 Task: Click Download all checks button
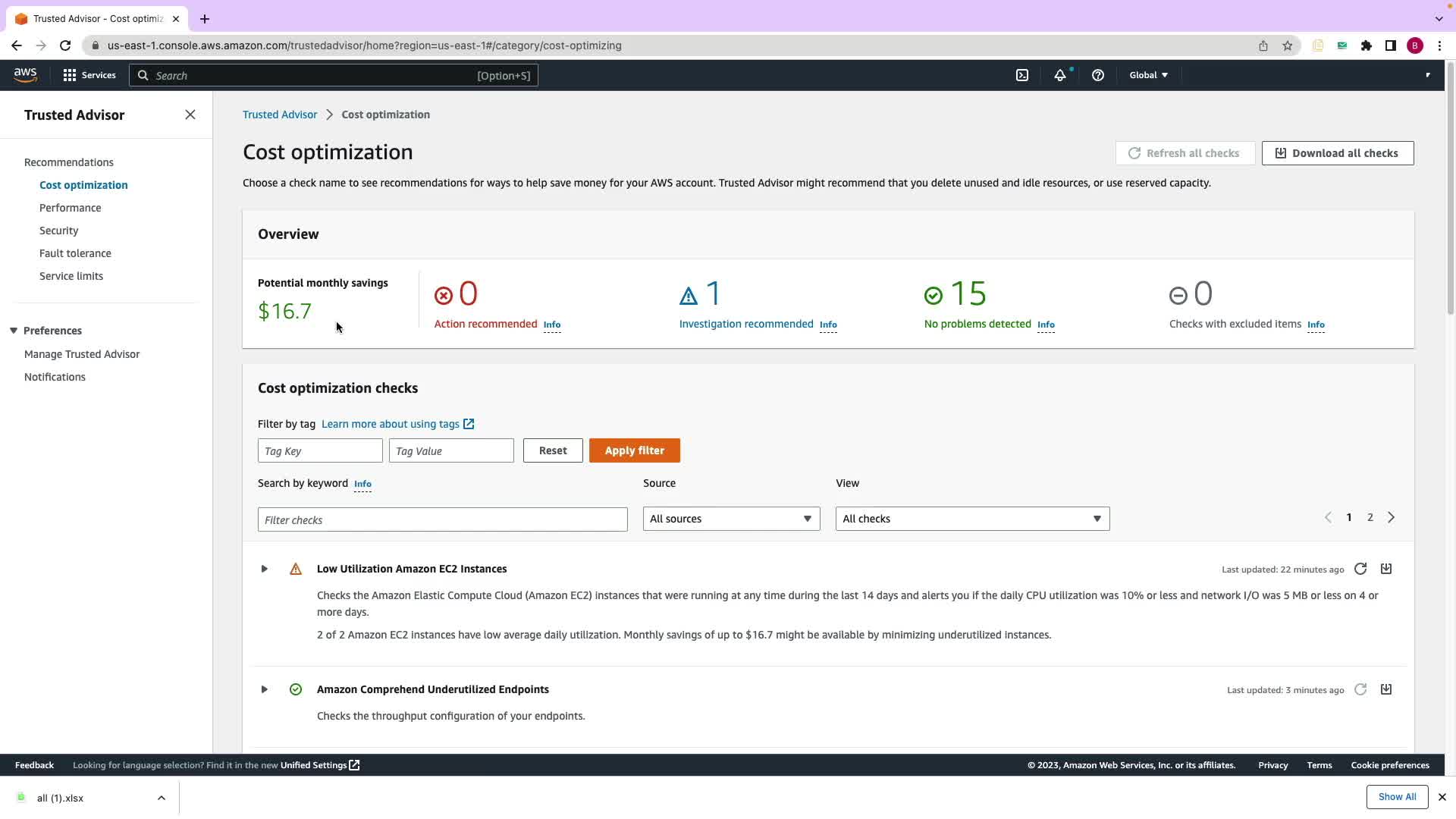pos(1337,153)
